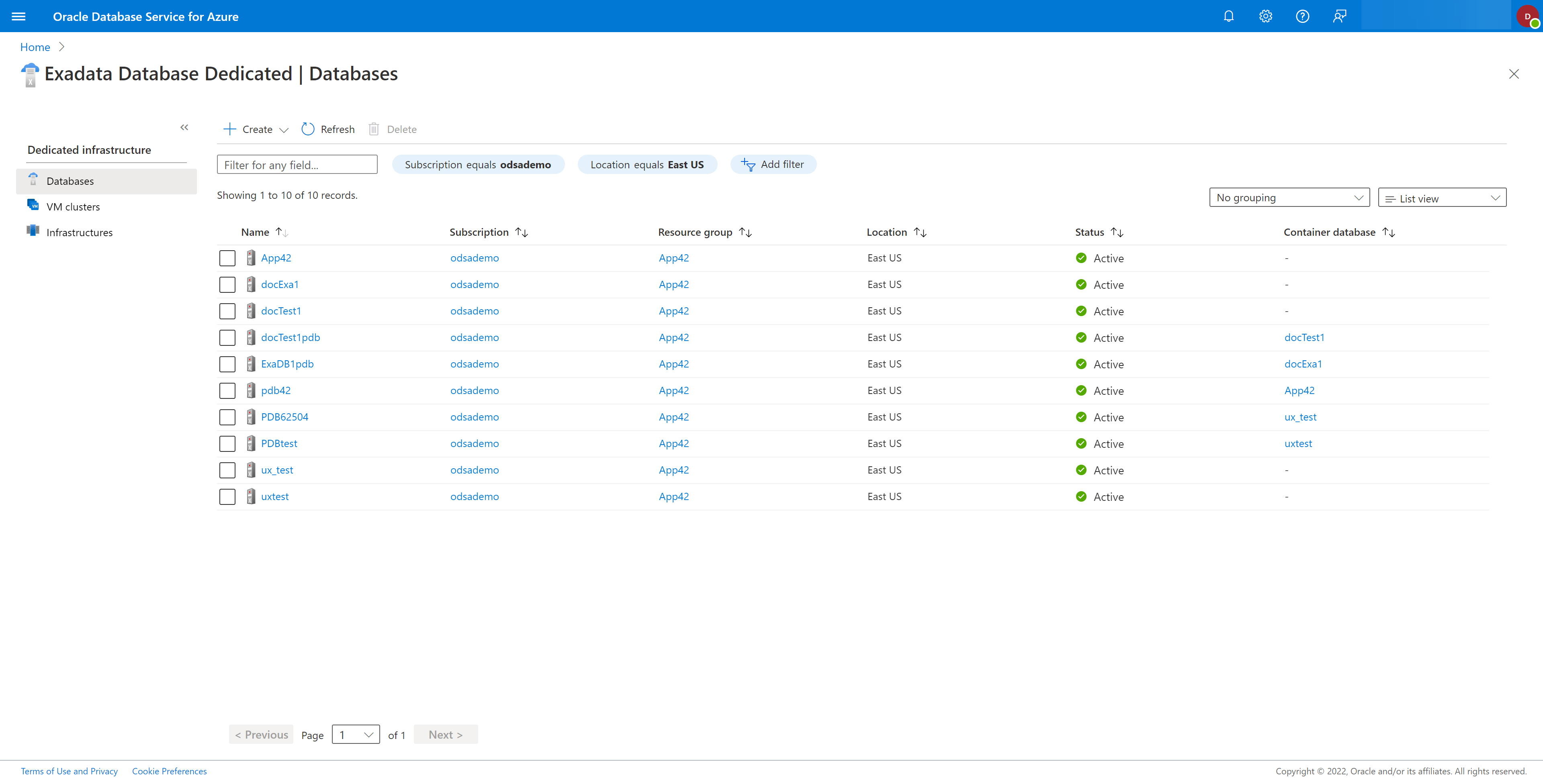1543x784 pixels.
Task: Click the database icon next to pdb42
Action: click(x=251, y=390)
